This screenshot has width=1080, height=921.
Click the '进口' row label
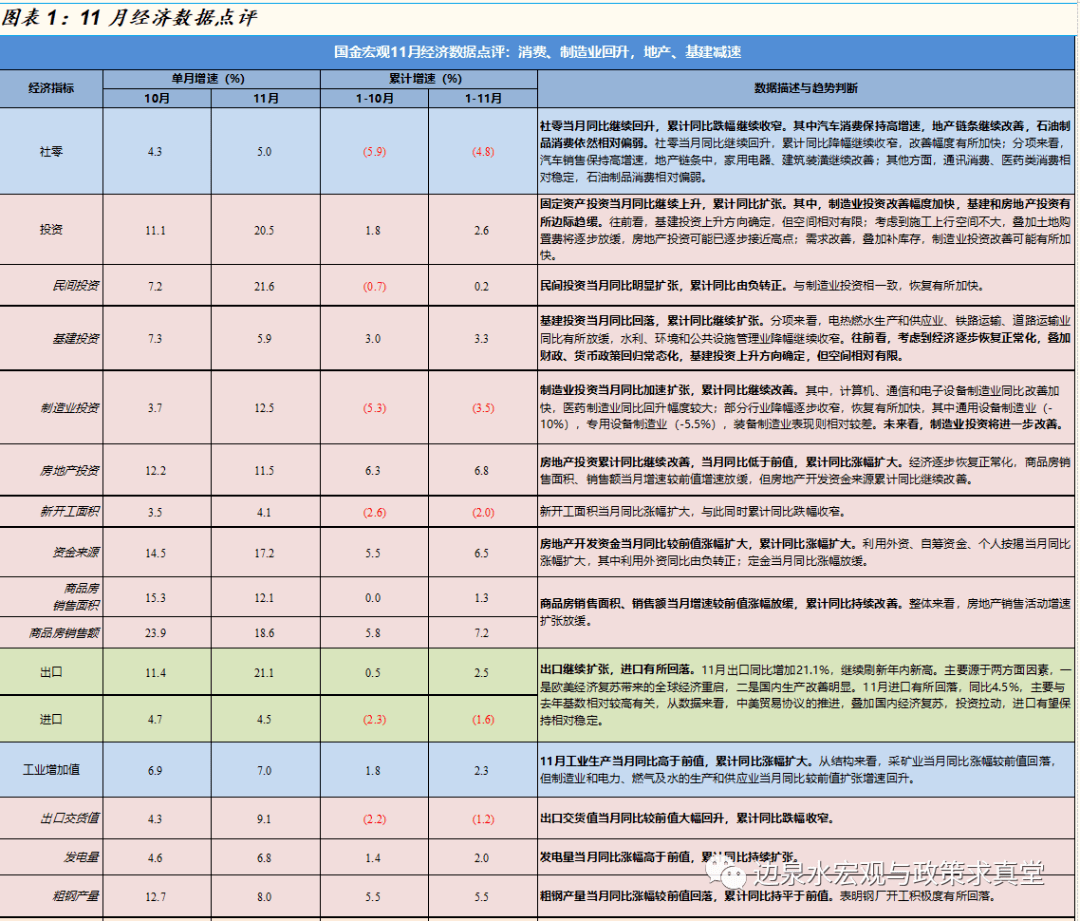click(x=51, y=719)
